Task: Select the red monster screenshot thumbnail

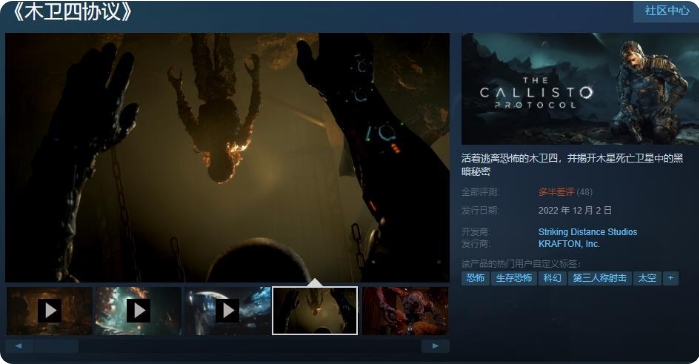Action: (x=405, y=311)
